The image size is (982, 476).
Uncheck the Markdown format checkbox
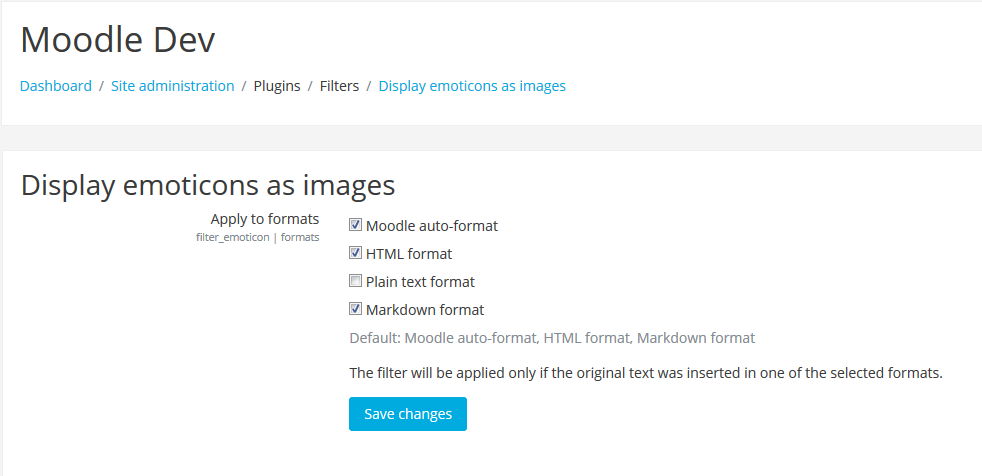(356, 309)
